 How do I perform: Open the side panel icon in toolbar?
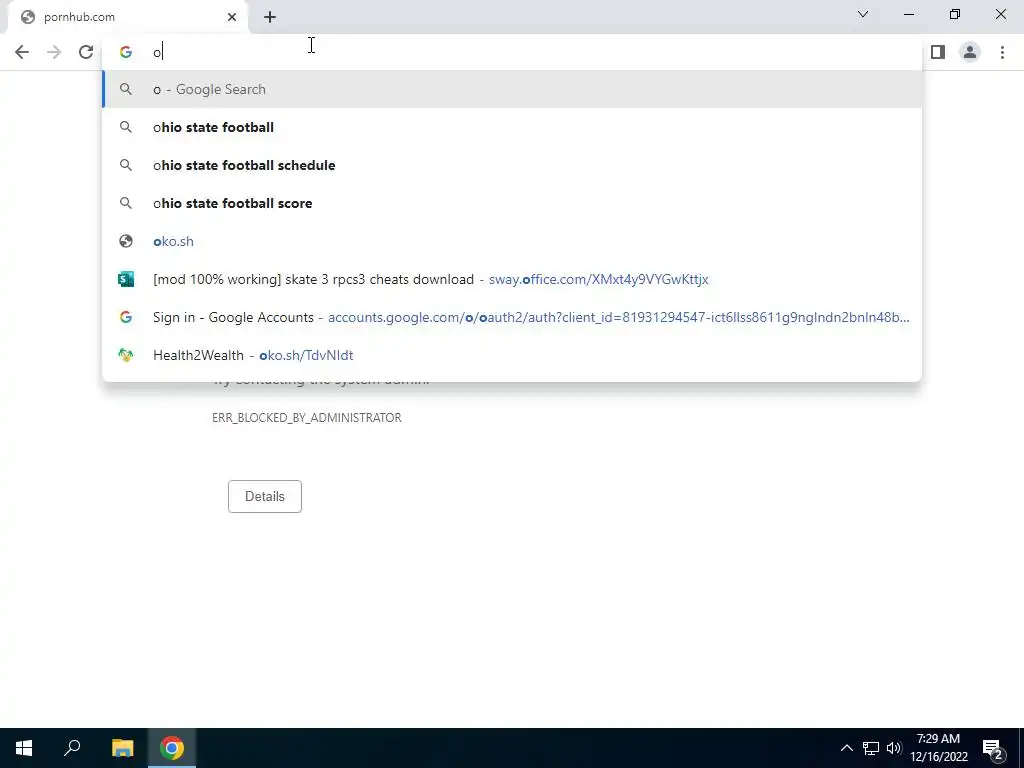pos(938,52)
